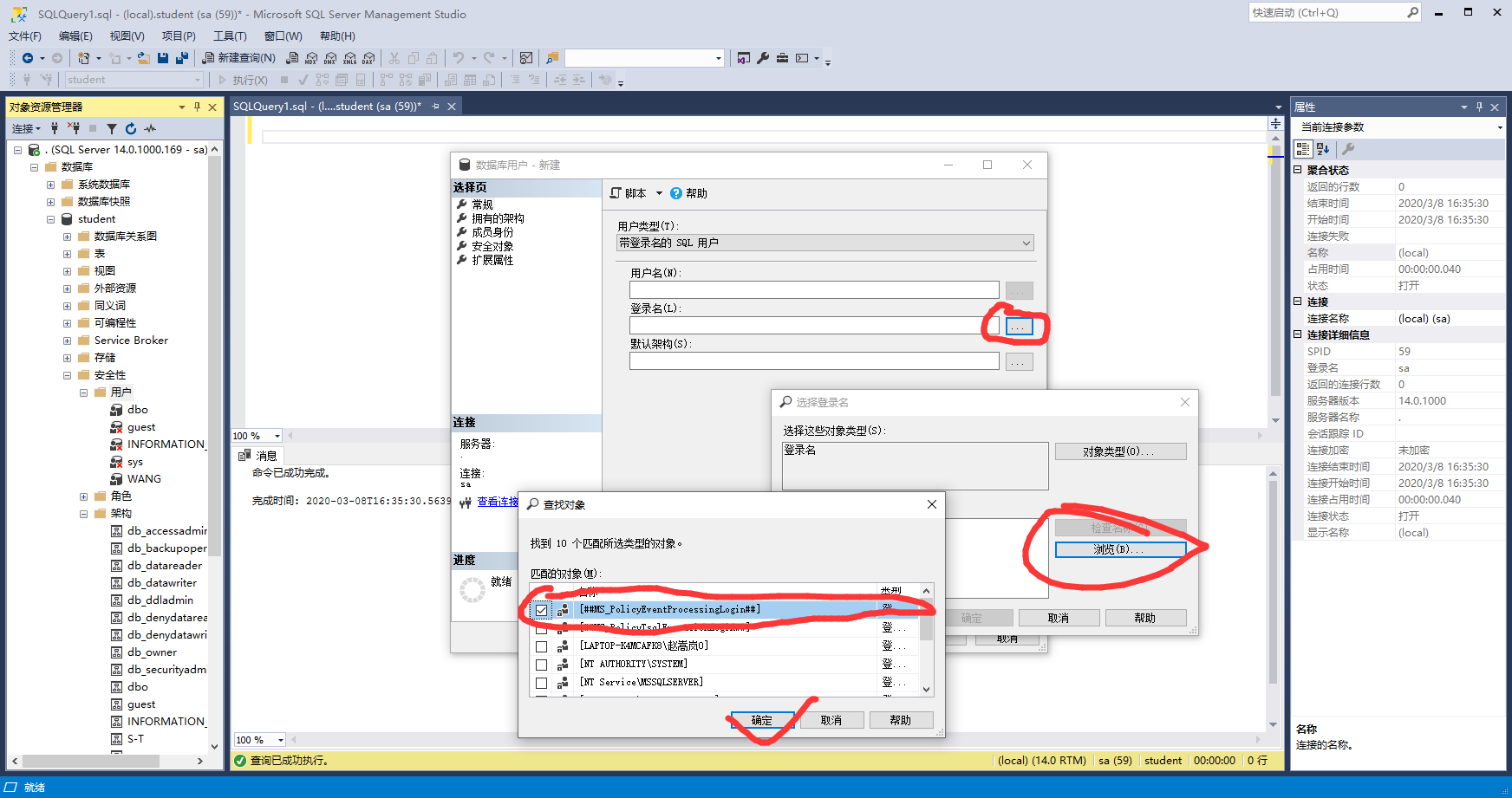
Task: Click the filter funnel icon in Object Explorer
Action: coord(112,128)
